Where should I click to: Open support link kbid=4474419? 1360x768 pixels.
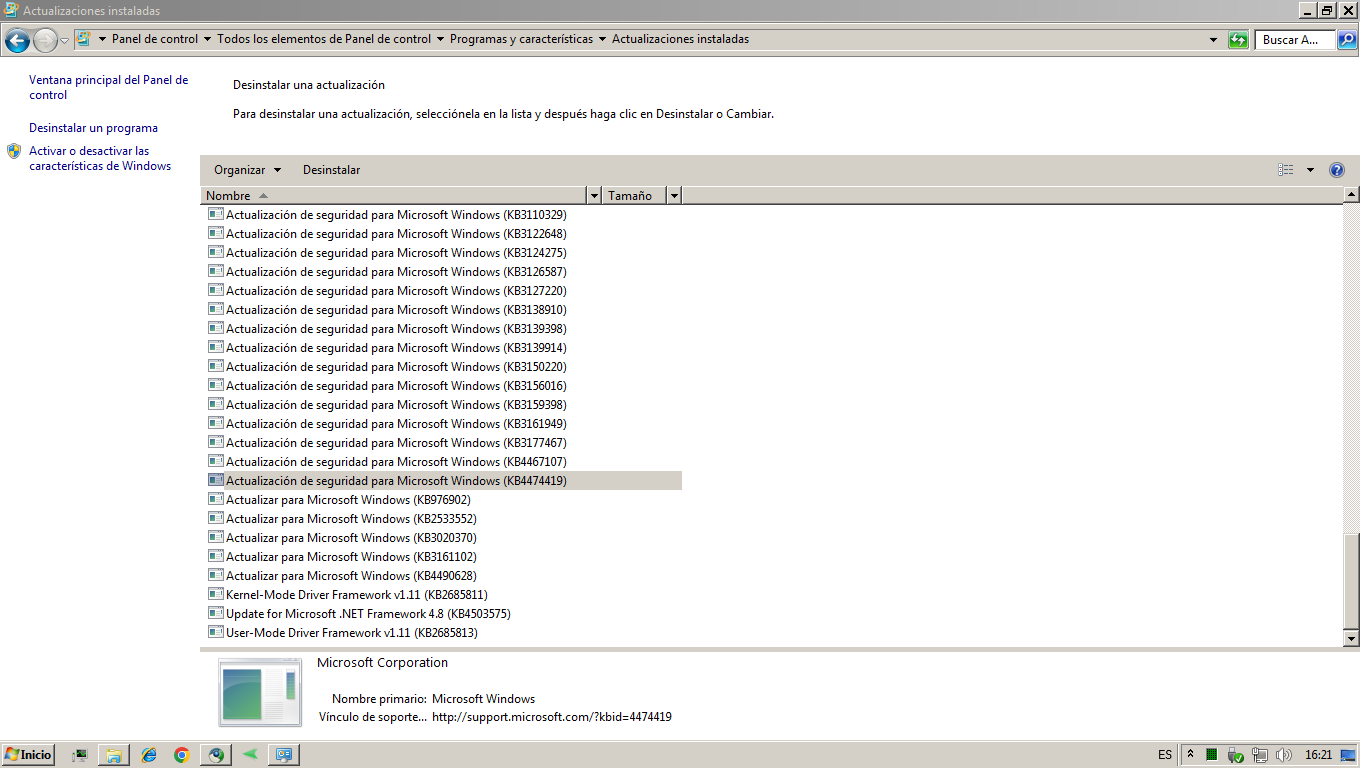coord(551,716)
